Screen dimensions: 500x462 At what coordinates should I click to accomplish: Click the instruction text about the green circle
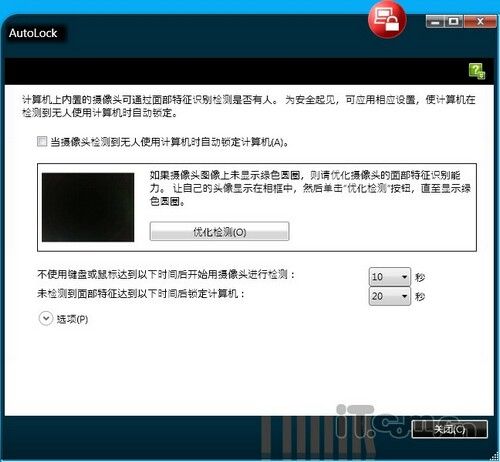(x=310, y=188)
